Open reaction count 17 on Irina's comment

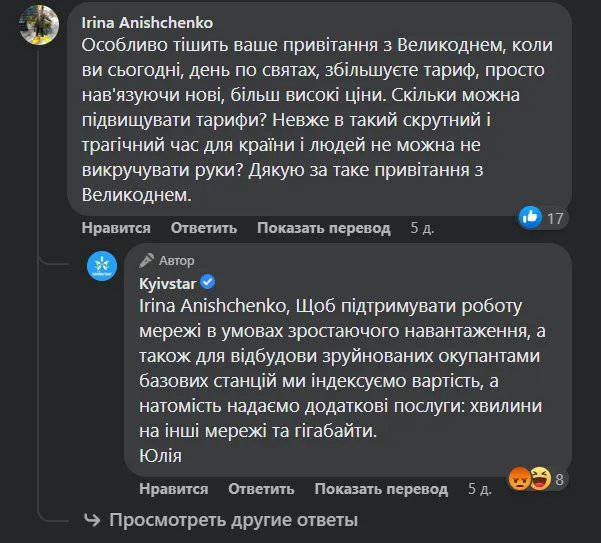click(x=556, y=217)
